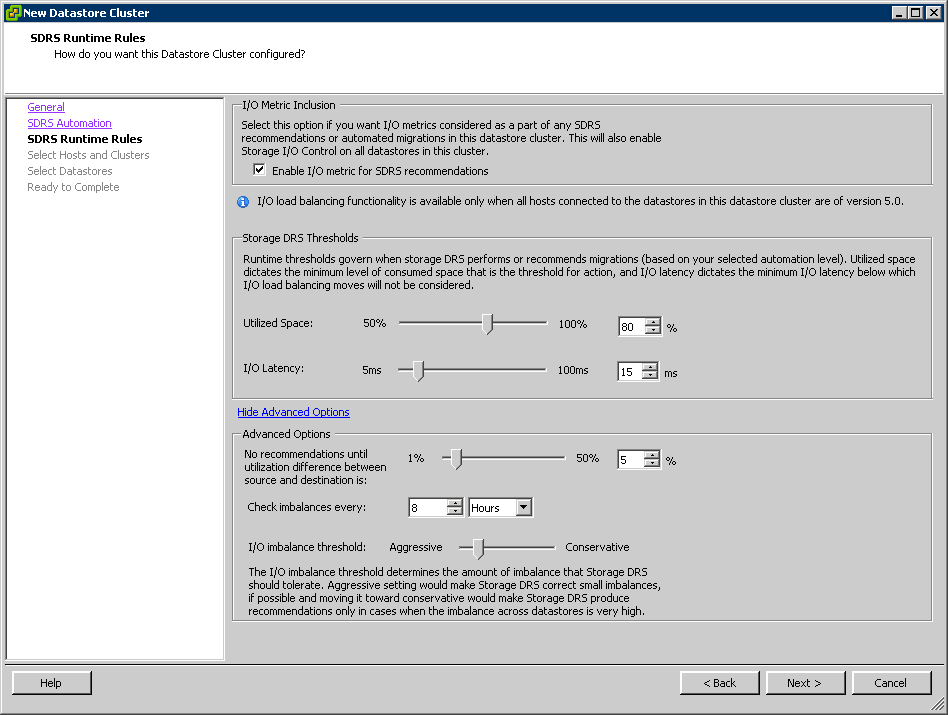Increase utilization difference with up arrow
Image resolution: width=948 pixels, height=715 pixels.
[651, 455]
